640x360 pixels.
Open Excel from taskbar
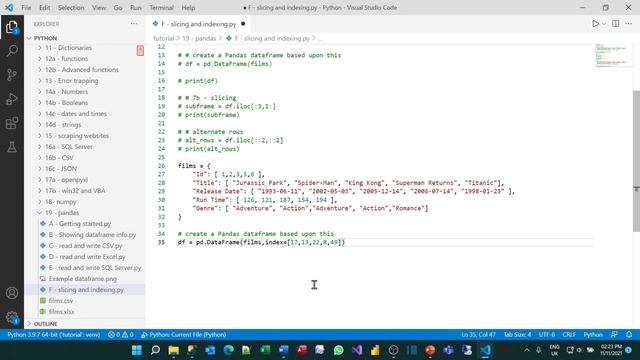[x=265, y=350]
